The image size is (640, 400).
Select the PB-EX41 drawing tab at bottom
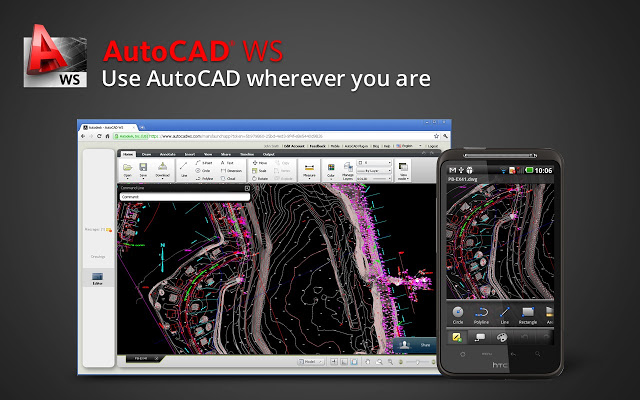coord(143,358)
